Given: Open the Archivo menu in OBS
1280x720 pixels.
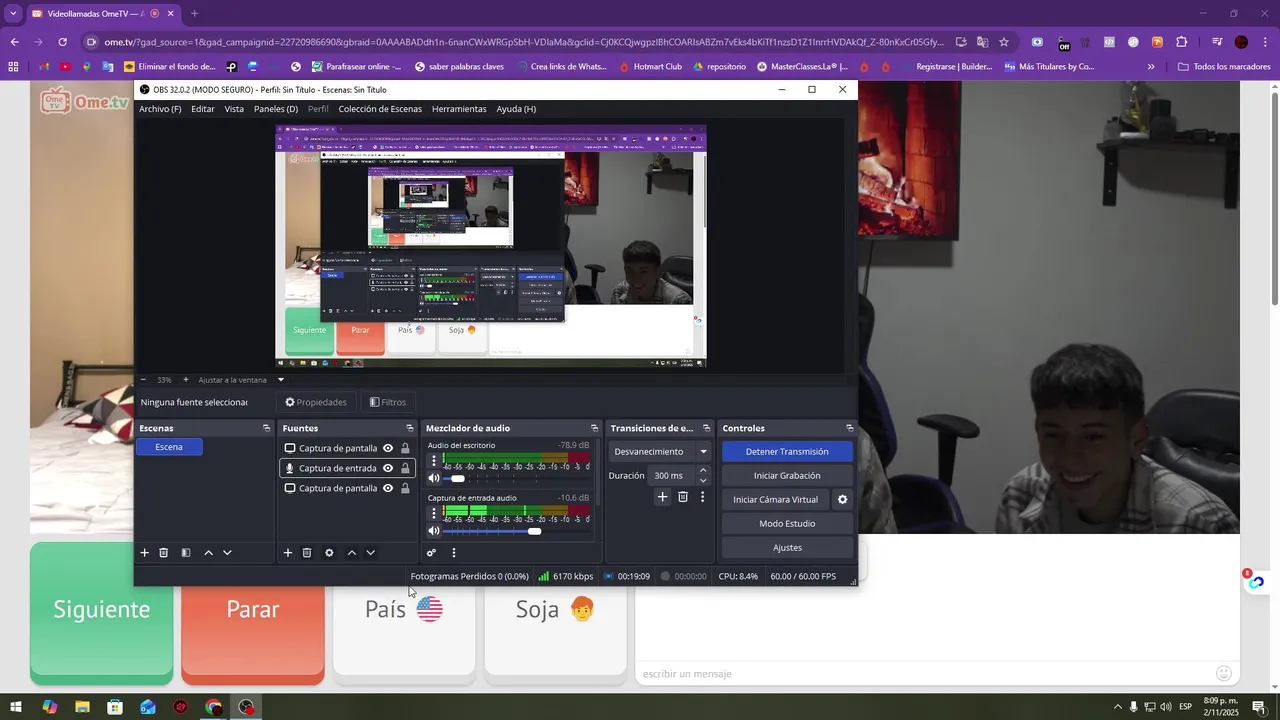Looking at the screenshot, I should coord(160,109).
